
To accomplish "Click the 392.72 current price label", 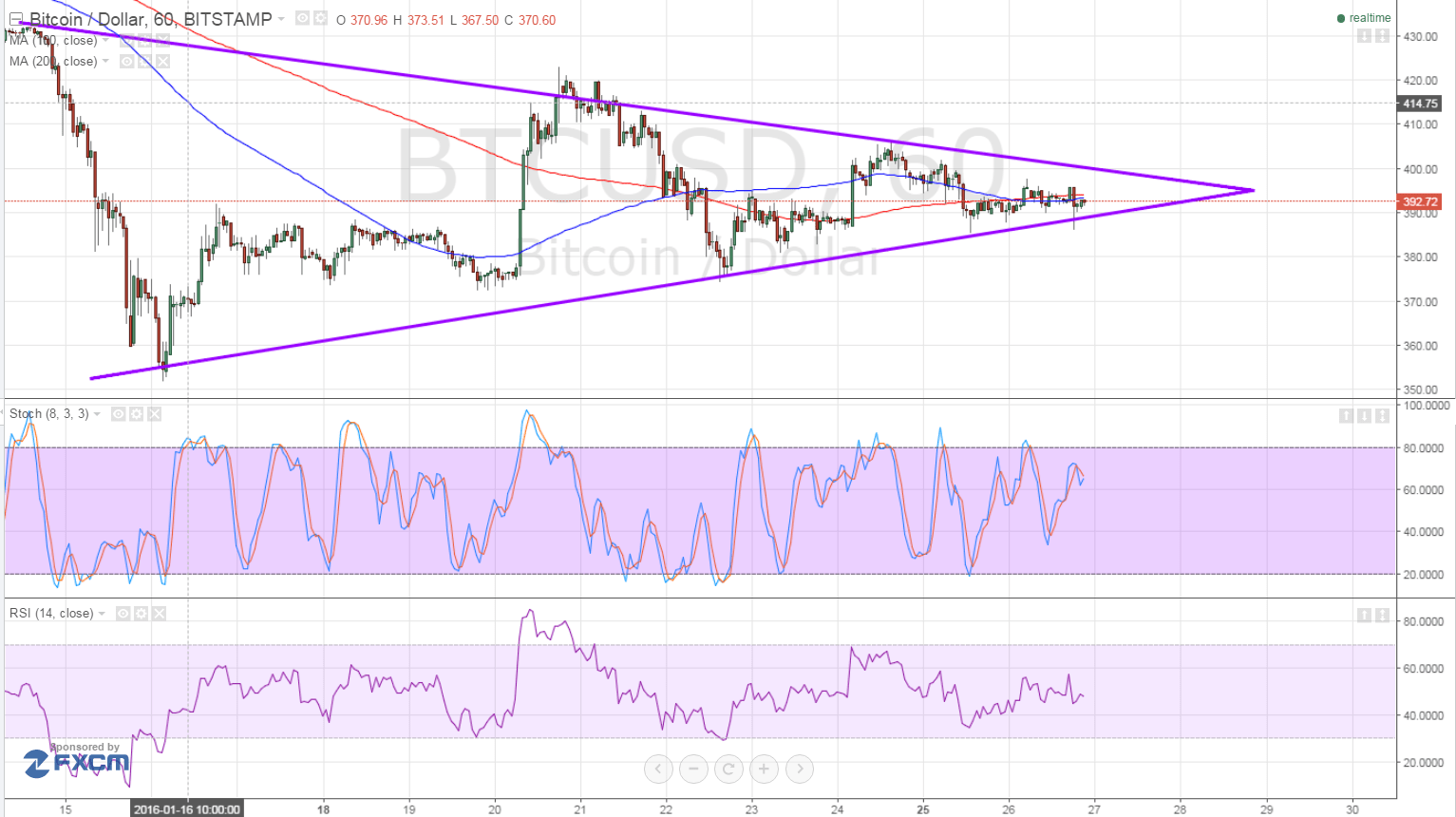I will (x=1420, y=201).
